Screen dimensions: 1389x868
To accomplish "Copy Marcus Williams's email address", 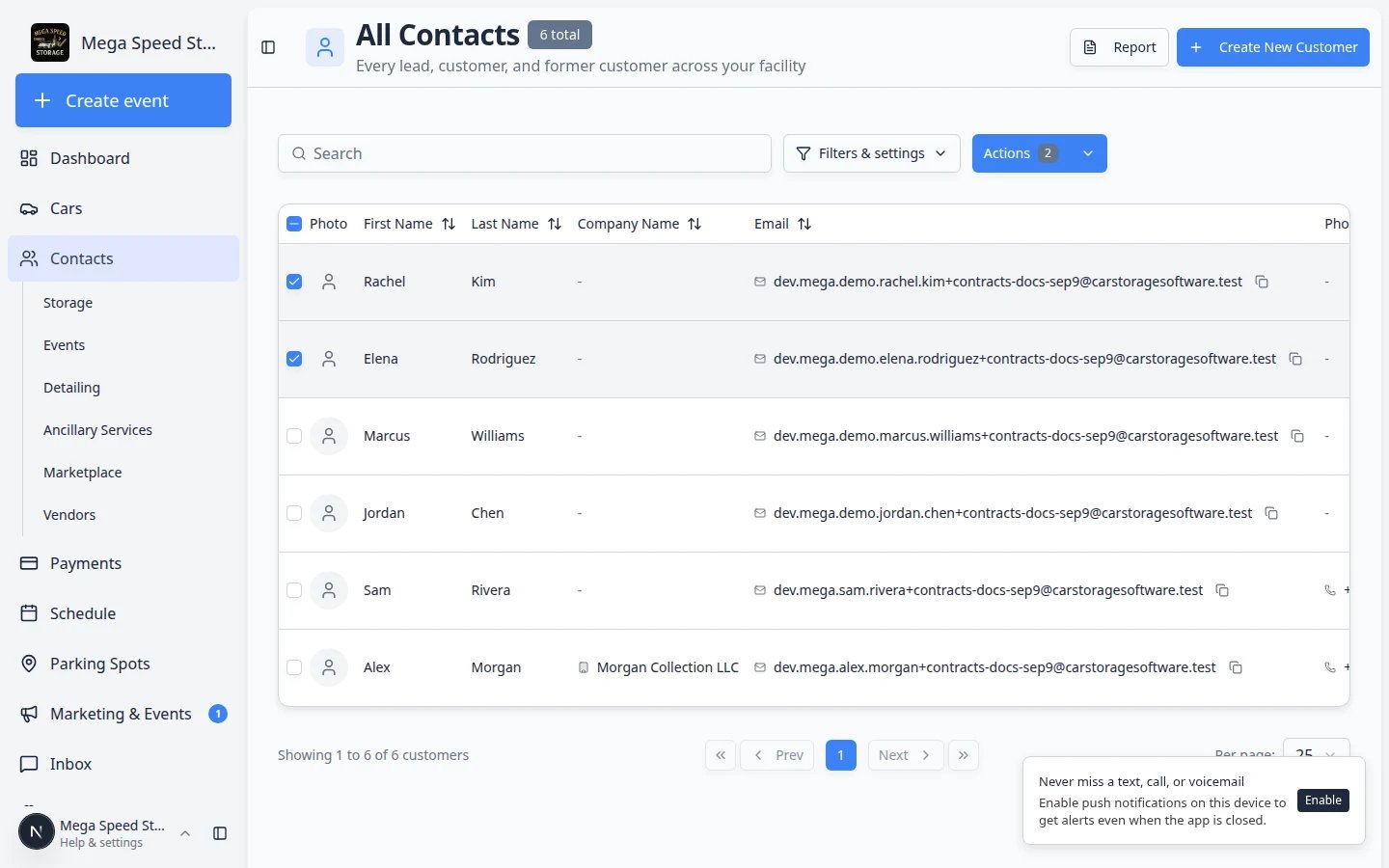I will pyautogui.click(x=1297, y=436).
